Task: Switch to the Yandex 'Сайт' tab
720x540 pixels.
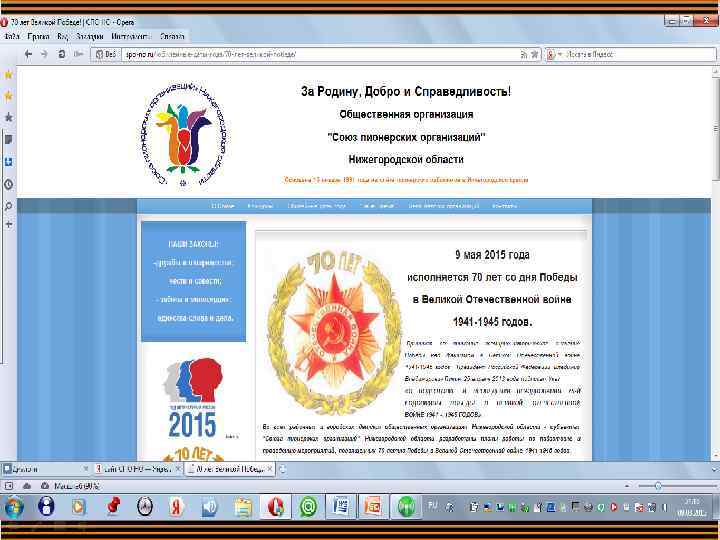Action: pyautogui.click(x=137, y=469)
